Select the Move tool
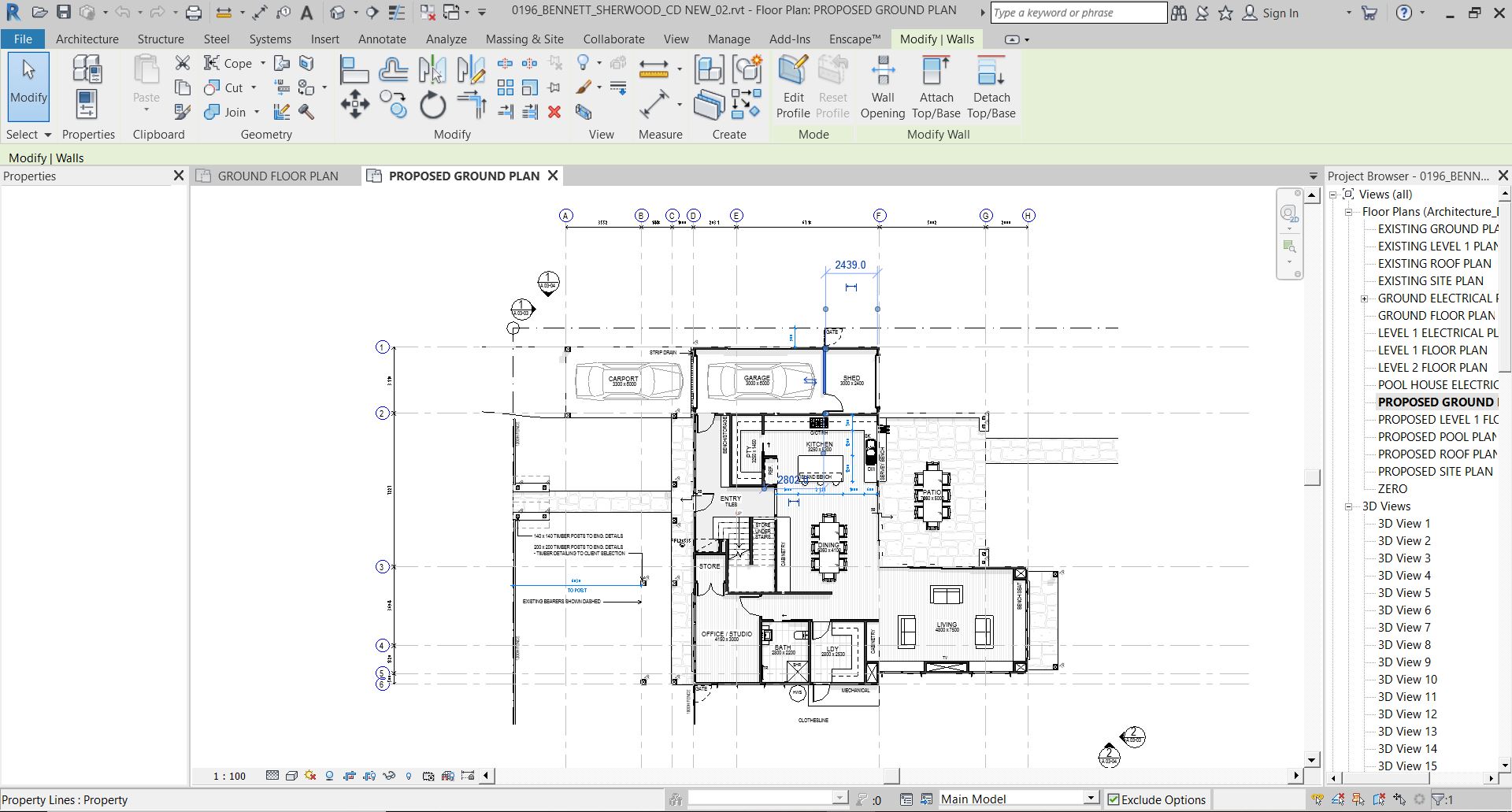The height and width of the screenshot is (812, 1512). point(354,104)
